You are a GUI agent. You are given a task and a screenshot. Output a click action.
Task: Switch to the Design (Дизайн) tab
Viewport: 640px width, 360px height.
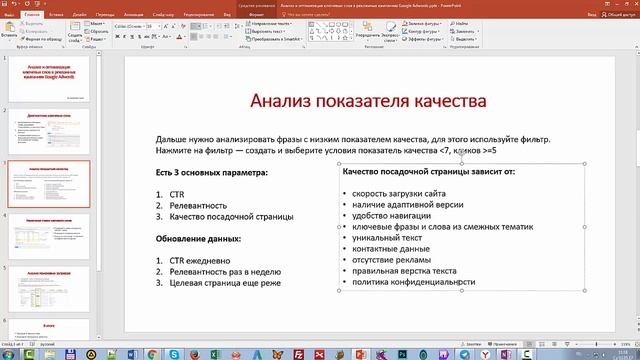(79, 15)
